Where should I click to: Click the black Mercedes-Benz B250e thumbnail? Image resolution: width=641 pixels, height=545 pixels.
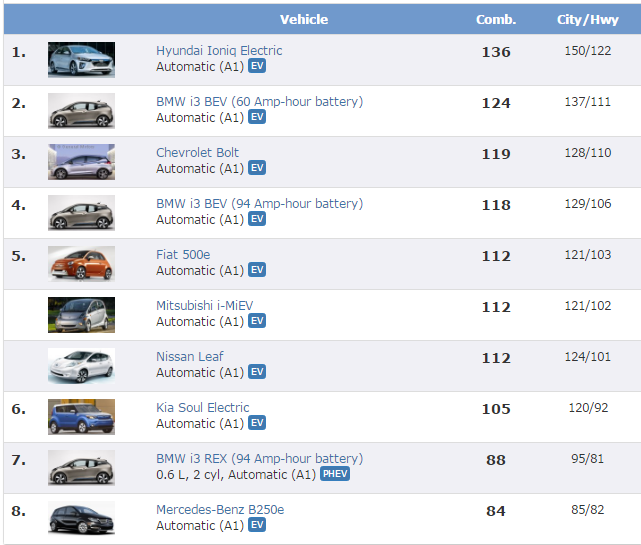coord(81,519)
